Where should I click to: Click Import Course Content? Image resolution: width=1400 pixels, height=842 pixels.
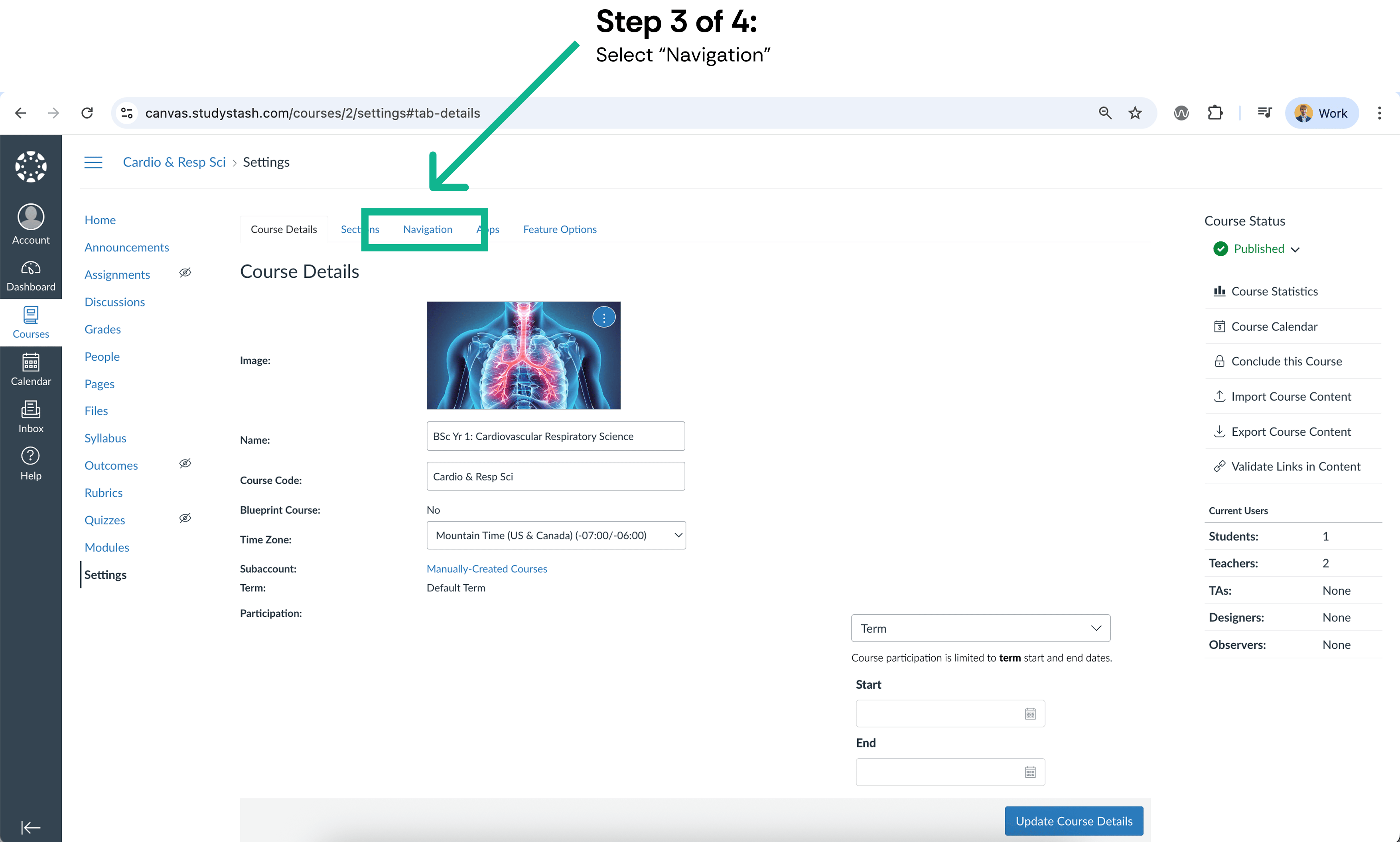point(1282,397)
